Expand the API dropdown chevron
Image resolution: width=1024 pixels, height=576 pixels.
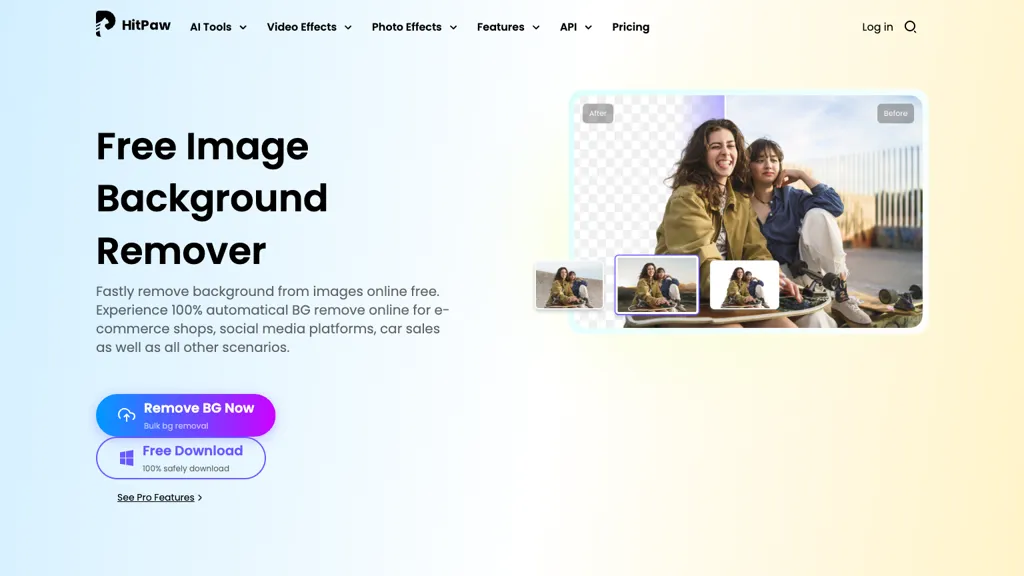tap(588, 27)
